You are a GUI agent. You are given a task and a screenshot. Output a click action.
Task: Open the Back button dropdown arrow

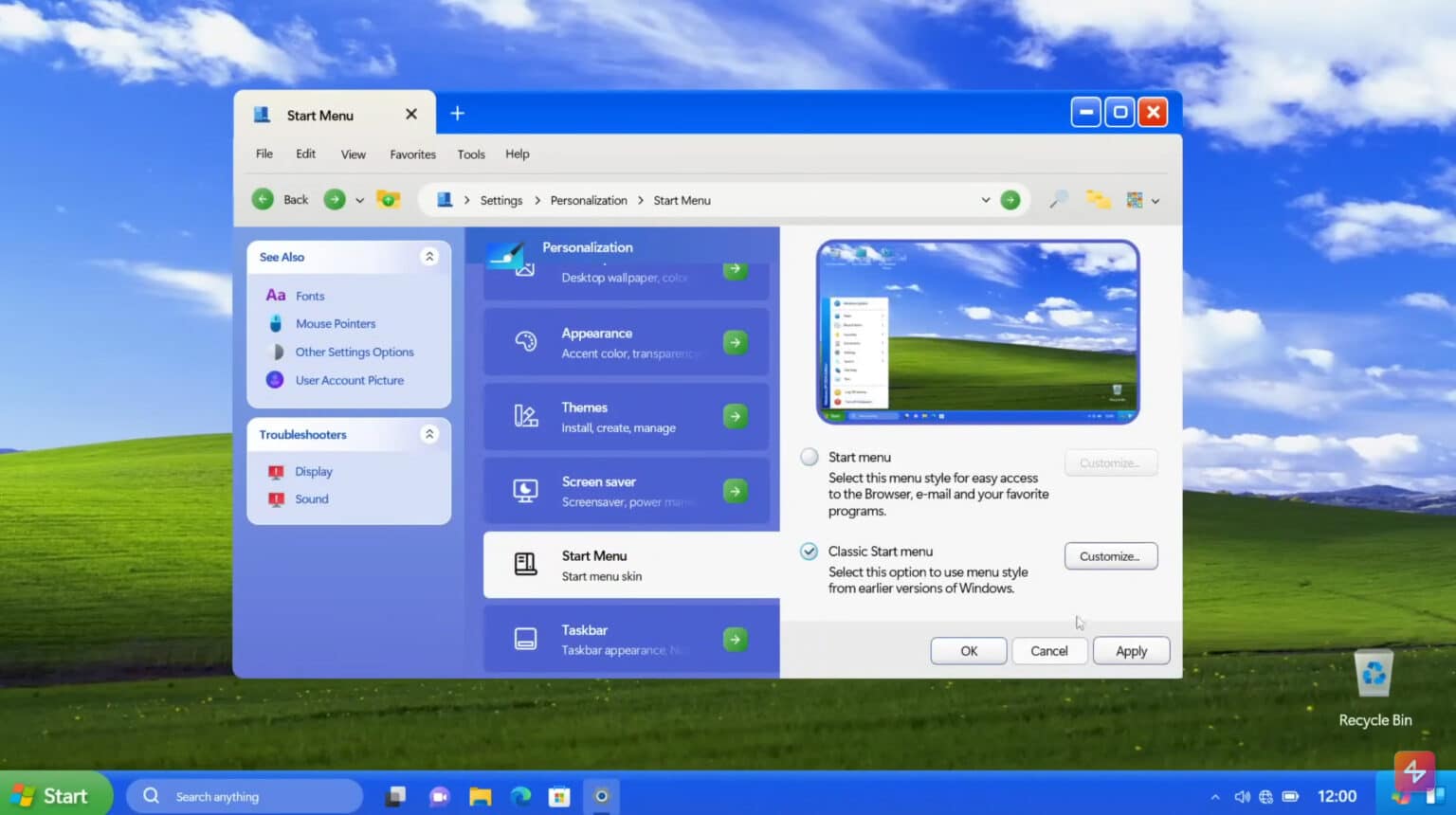pyautogui.click(x=359, y=200)
